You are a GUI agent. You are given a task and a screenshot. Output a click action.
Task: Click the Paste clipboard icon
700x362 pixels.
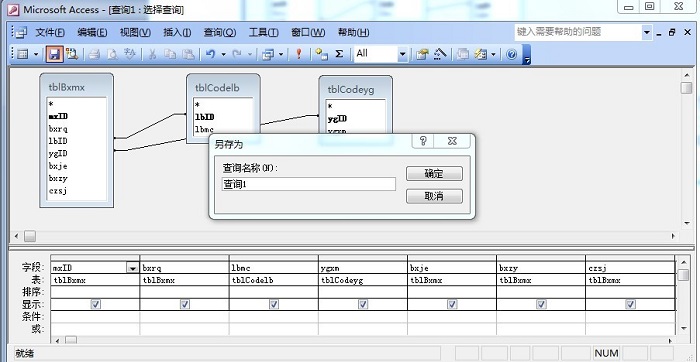(189, 54)
